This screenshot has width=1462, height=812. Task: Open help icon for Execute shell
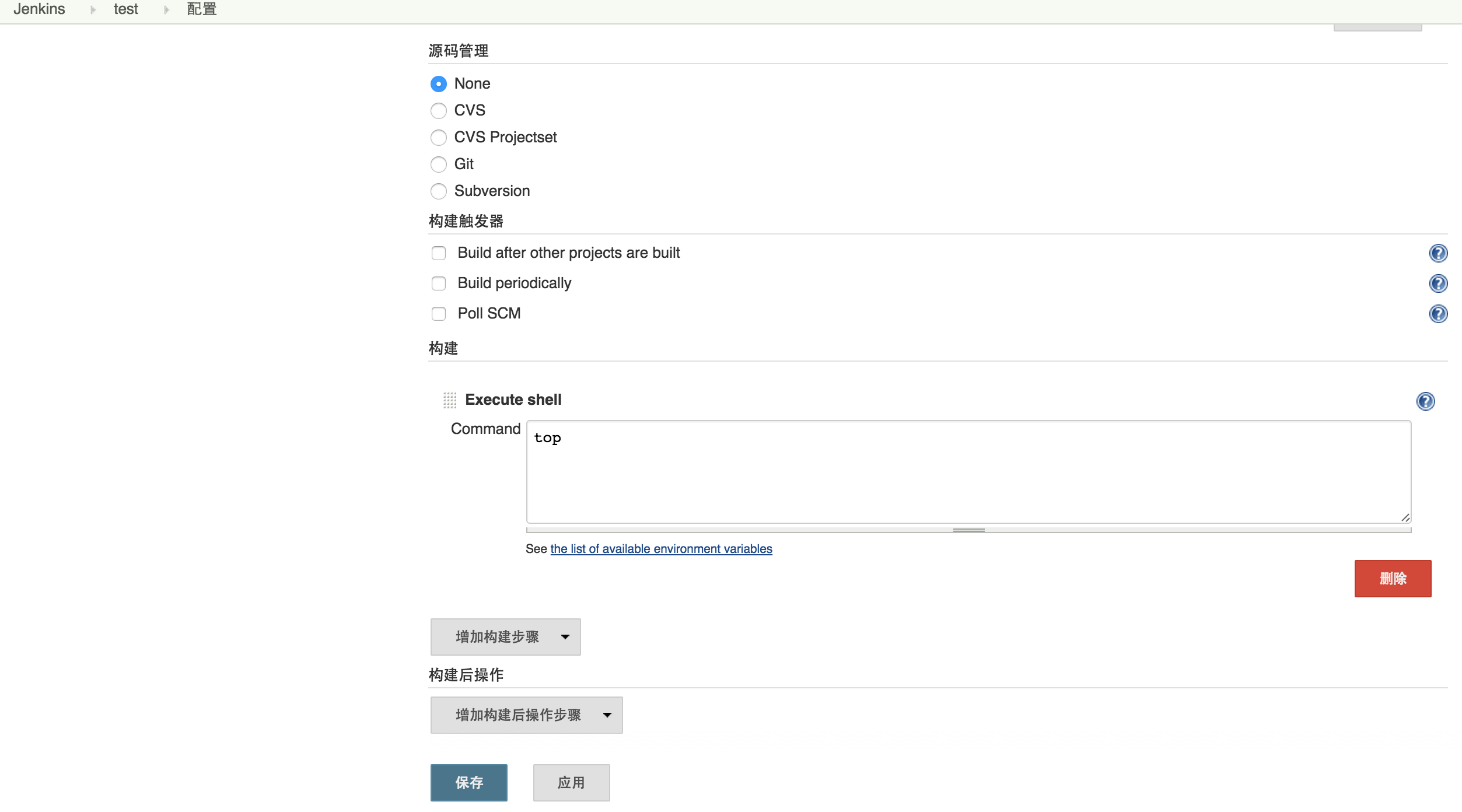pos(1425,401)
